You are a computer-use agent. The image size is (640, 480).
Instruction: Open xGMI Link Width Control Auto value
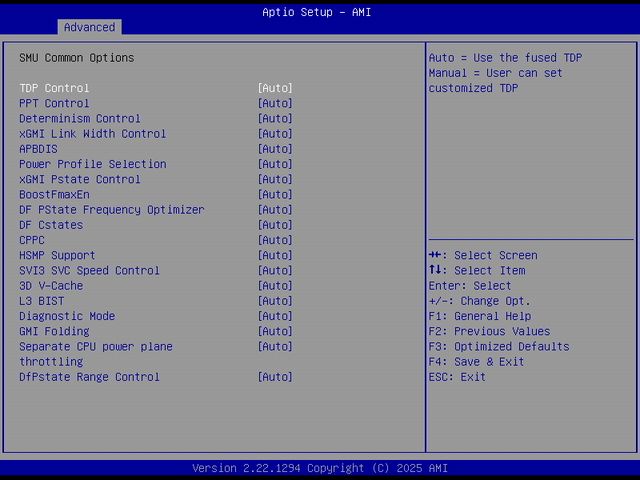coord(275,133)
